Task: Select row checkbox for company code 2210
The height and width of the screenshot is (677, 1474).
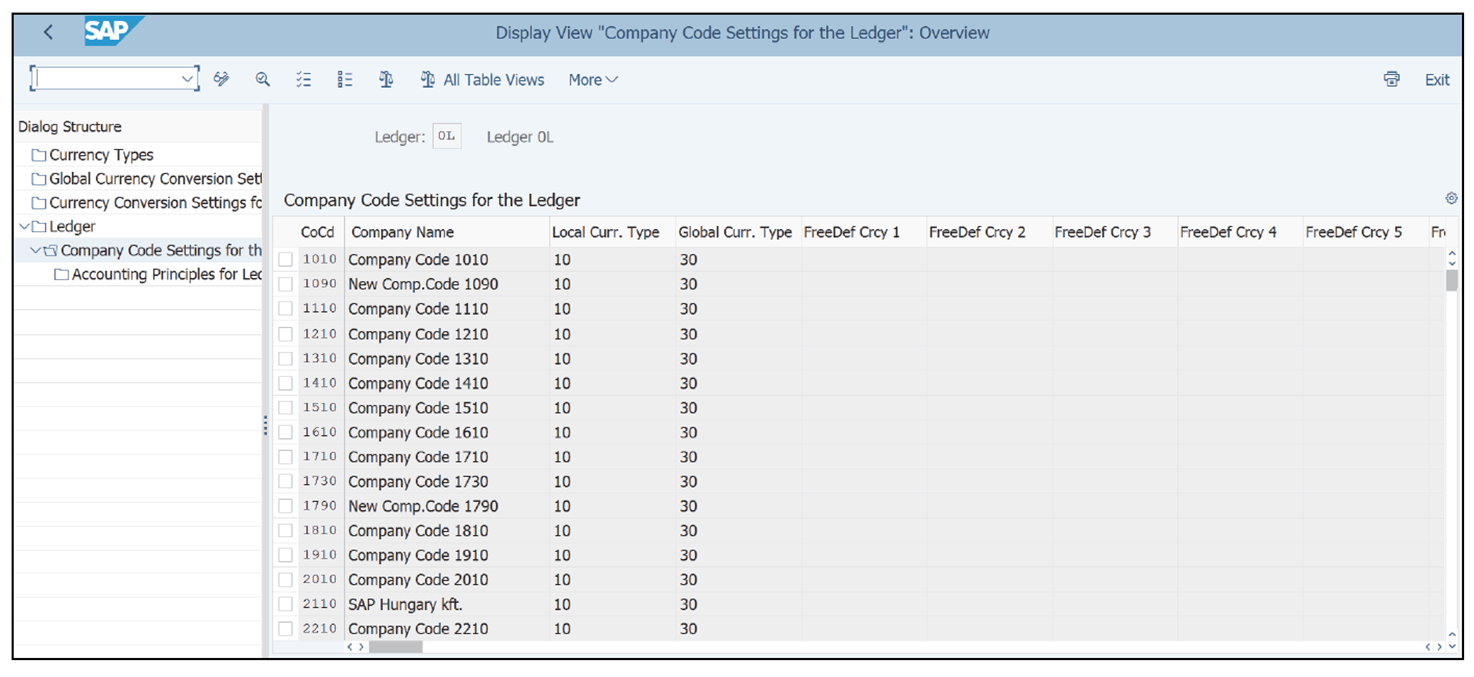Action: pos(286,629)
